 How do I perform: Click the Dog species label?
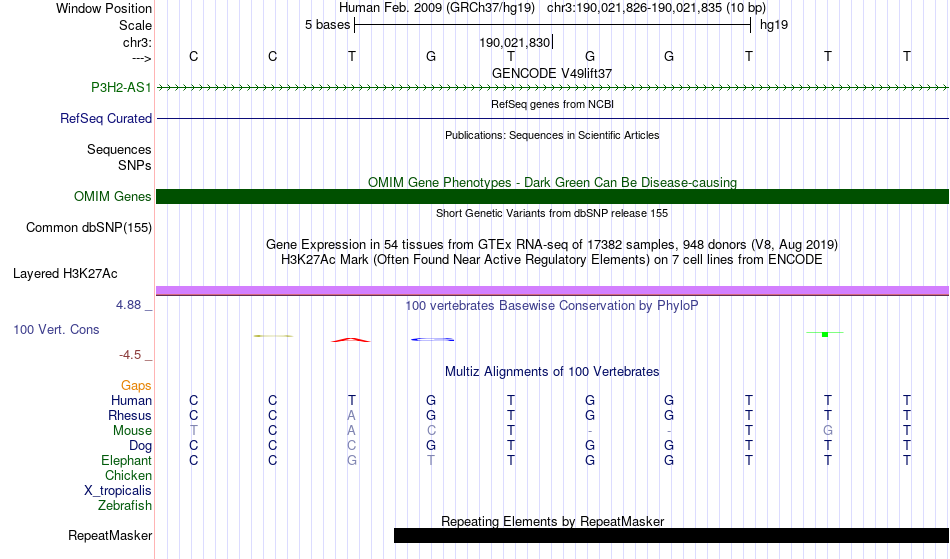tap(141, 446)
